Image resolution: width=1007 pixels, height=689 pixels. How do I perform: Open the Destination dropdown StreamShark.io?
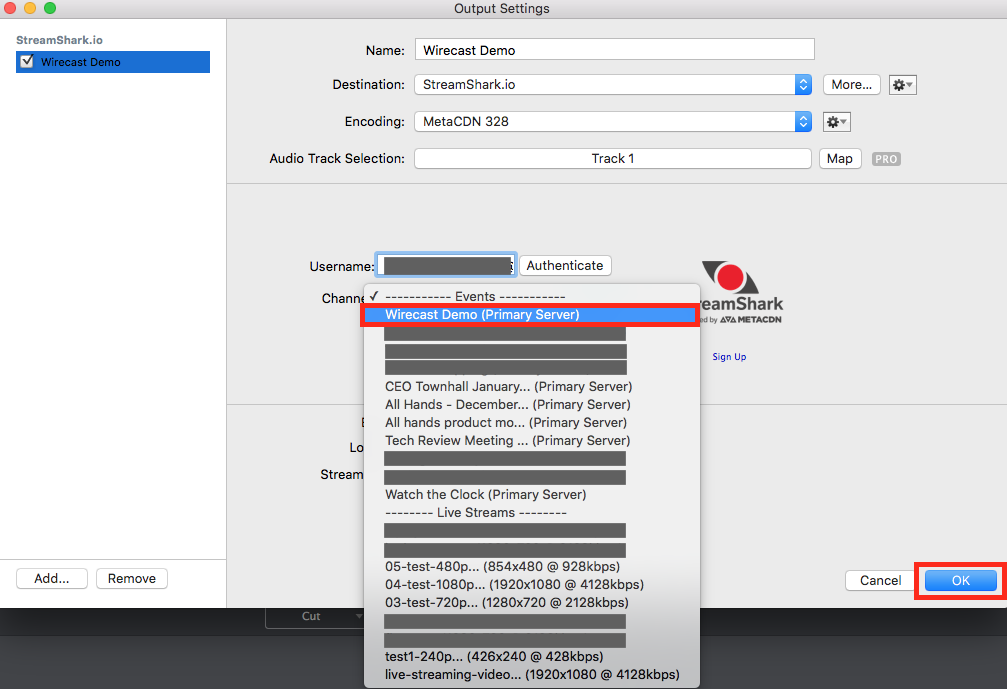[613, 85]
